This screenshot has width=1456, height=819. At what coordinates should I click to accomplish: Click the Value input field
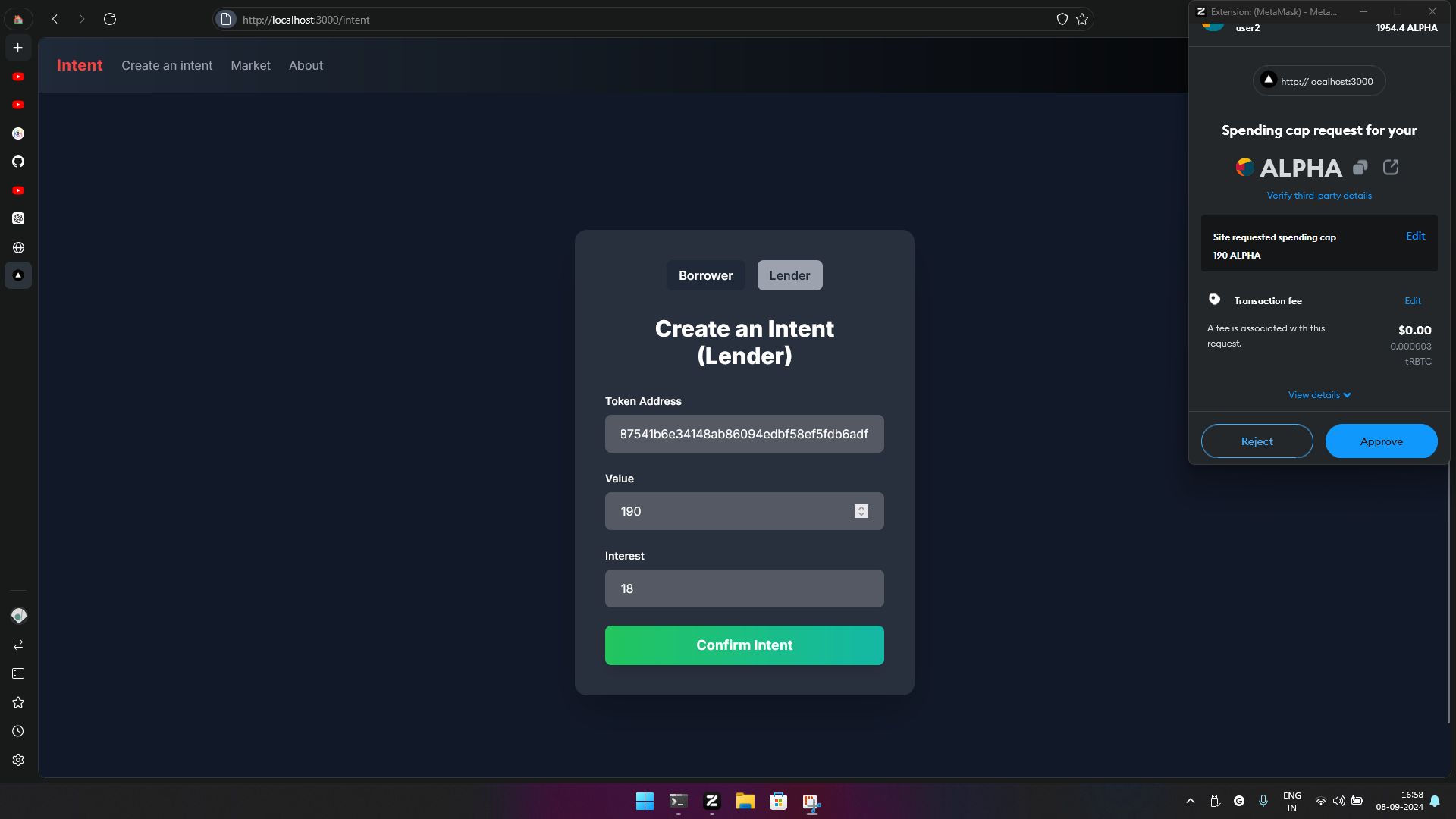pos(744,510)
